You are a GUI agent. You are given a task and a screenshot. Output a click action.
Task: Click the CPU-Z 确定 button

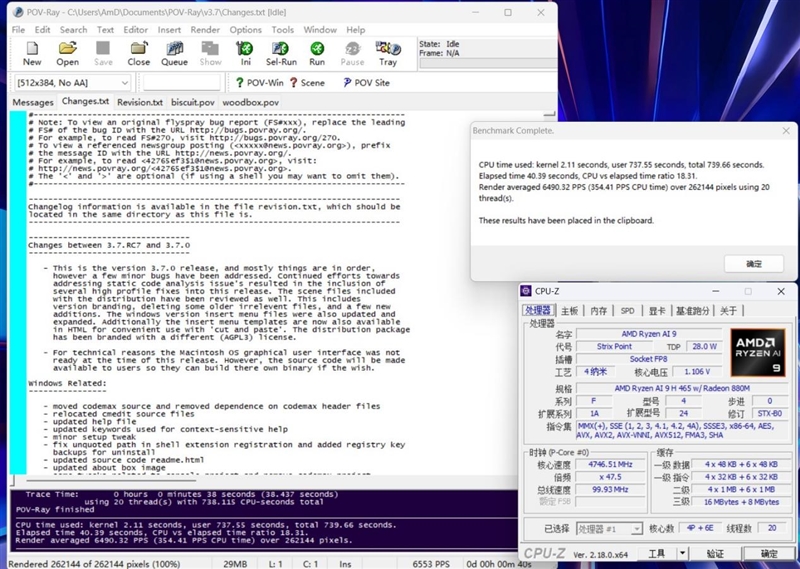(x=769, y=553)
